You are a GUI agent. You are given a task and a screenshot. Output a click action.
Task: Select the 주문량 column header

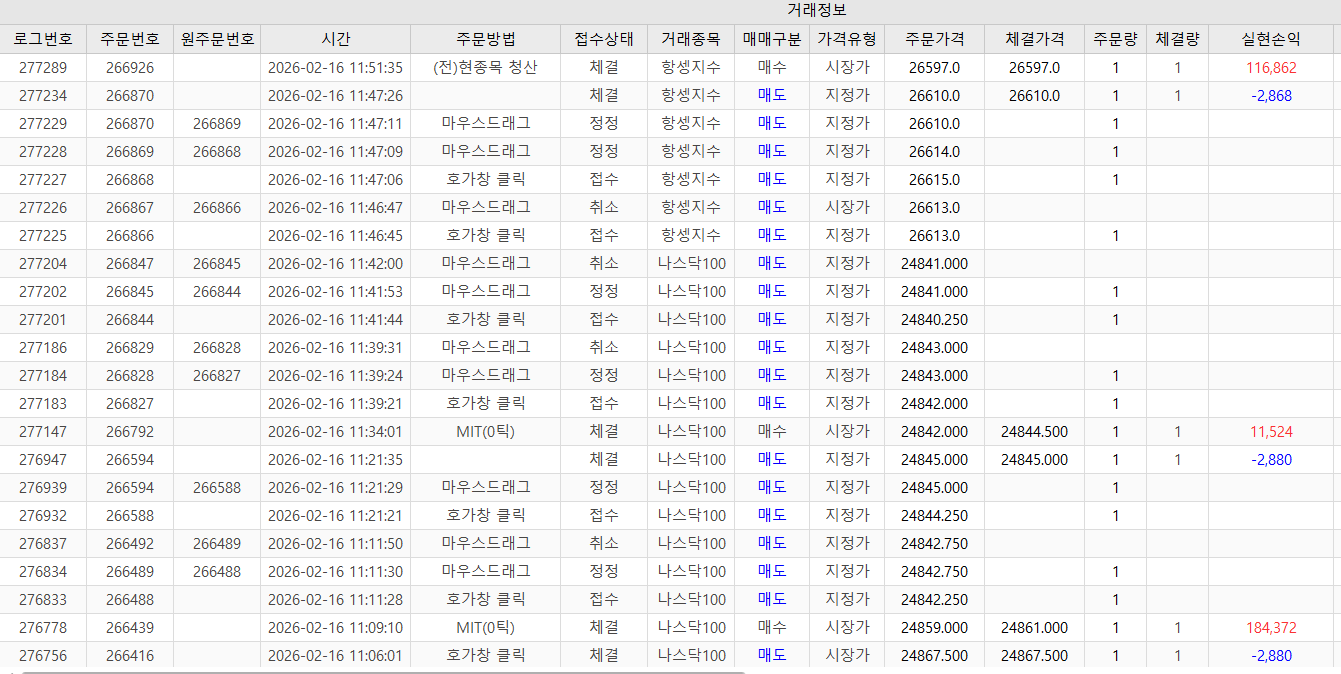(1116, 39)
